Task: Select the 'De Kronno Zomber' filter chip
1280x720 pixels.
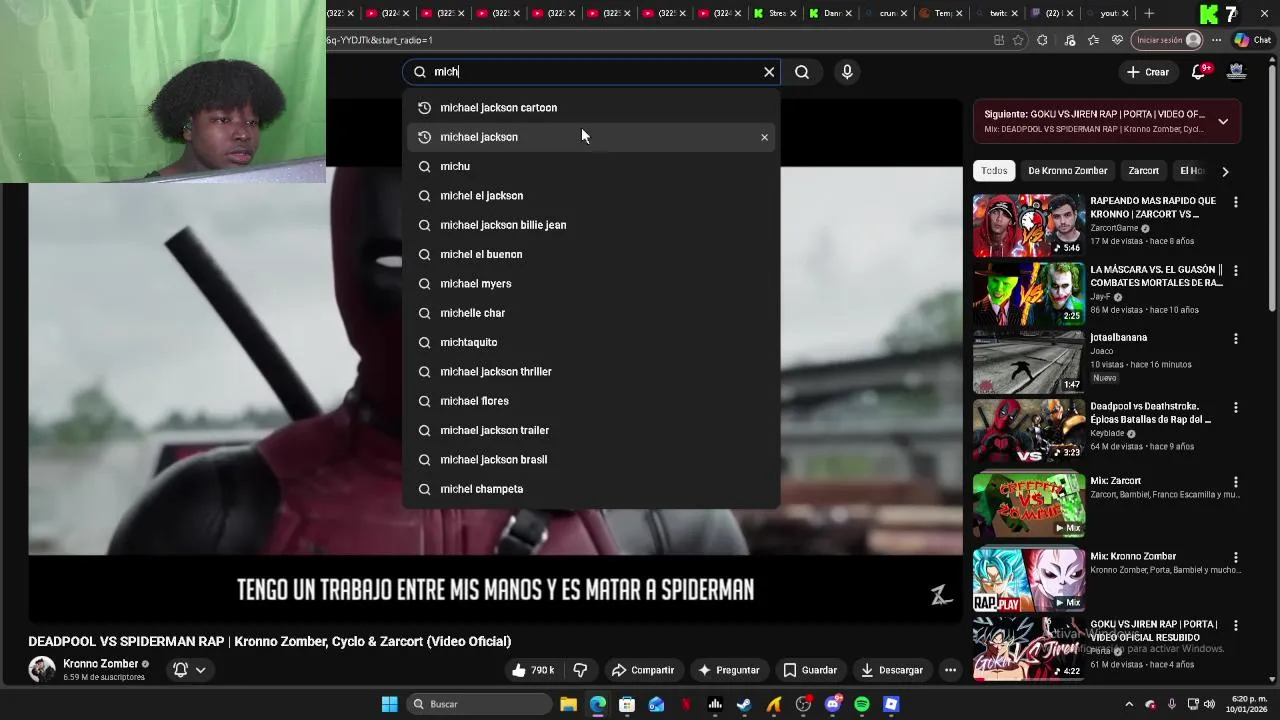Action: pos(1067,171)
